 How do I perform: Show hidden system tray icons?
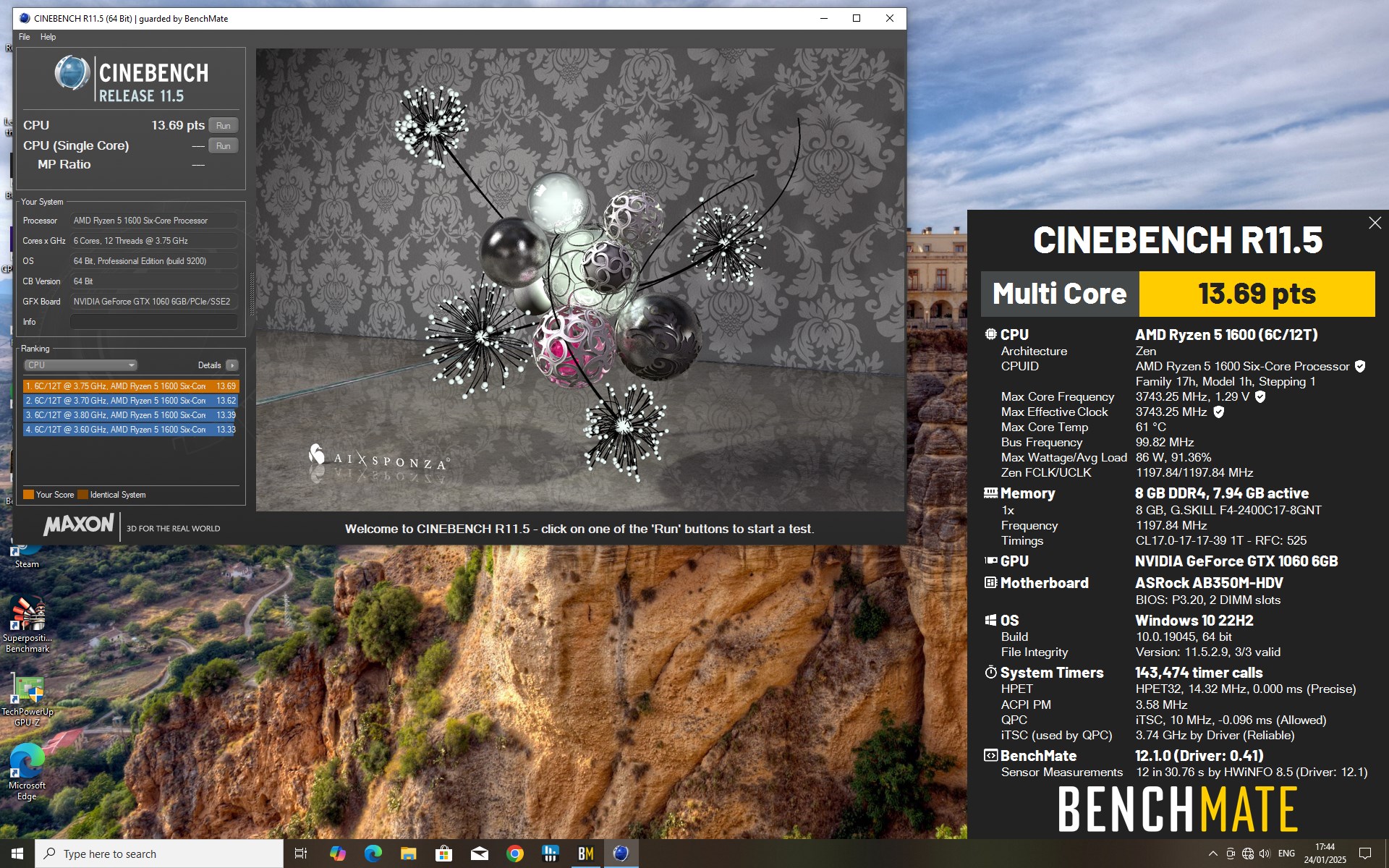pyautogui.click(x=1212, y=854)
